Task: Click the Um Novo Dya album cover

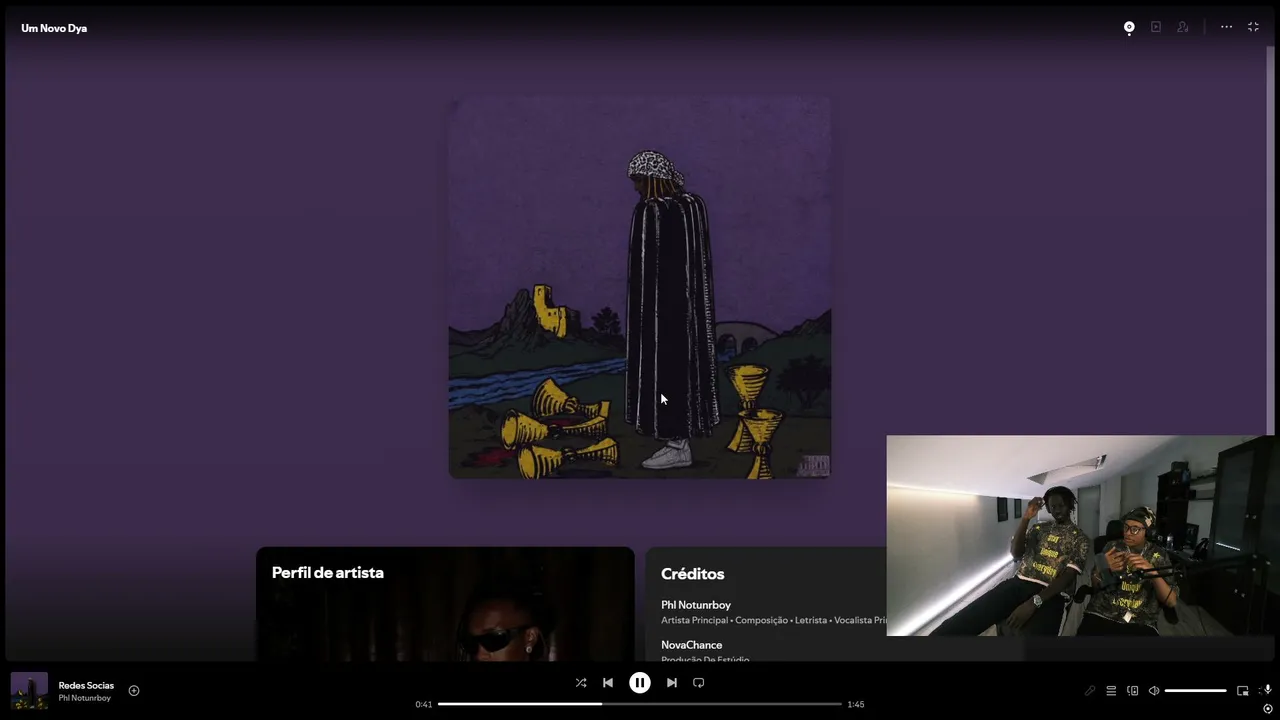Action: (x=640, y=287)
